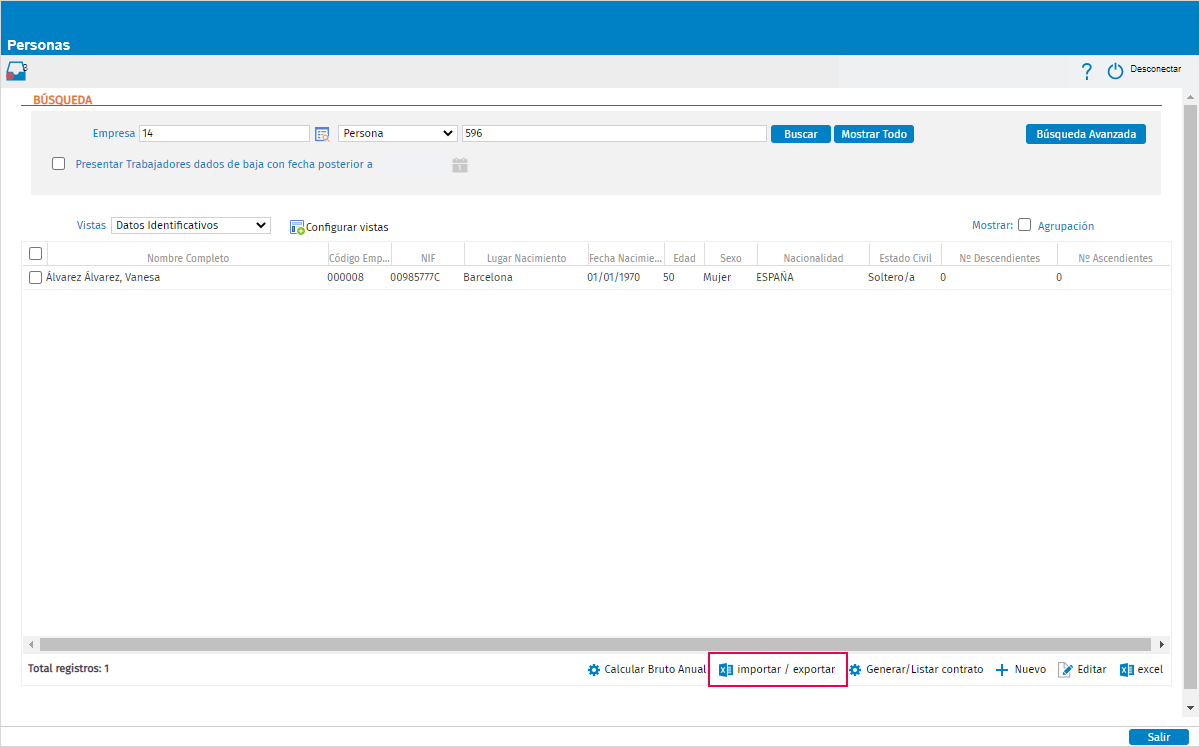The height and width of the screenshot is (747, 1200).
Task: Click the birth date 01/01/1970
Action: [x=614, y=278]
